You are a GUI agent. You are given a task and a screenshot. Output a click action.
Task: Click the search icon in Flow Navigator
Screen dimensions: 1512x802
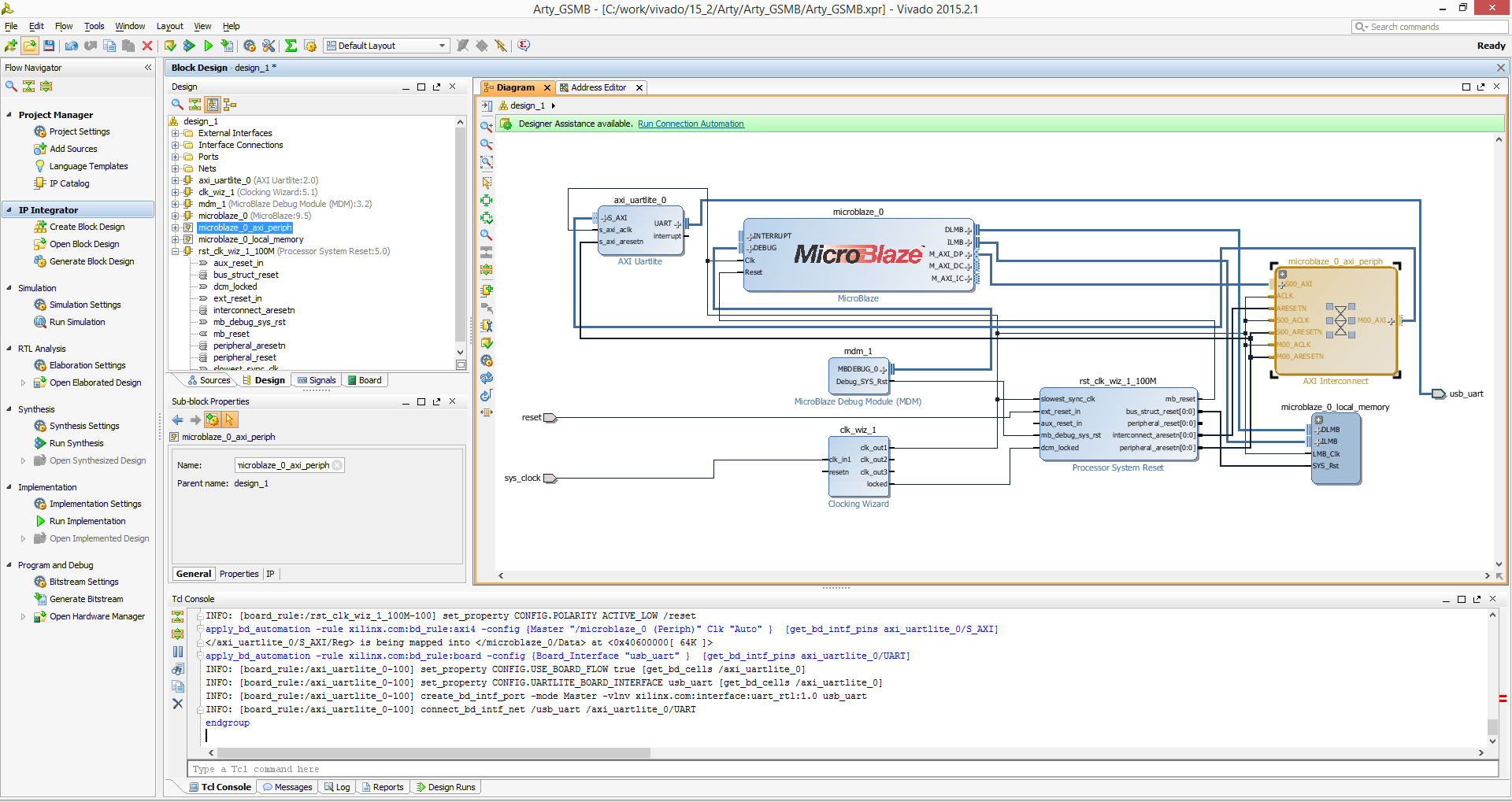click(x=11, y=86)
